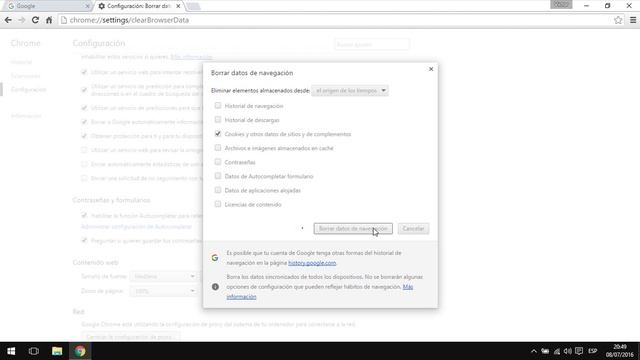Click the settings search box
The height and width of the screenshot is (360, 640).
(372, 44)
